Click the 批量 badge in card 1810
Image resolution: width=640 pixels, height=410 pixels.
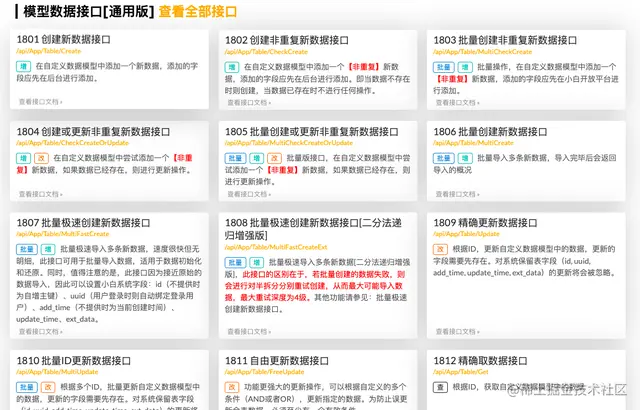tap(27, 387)
